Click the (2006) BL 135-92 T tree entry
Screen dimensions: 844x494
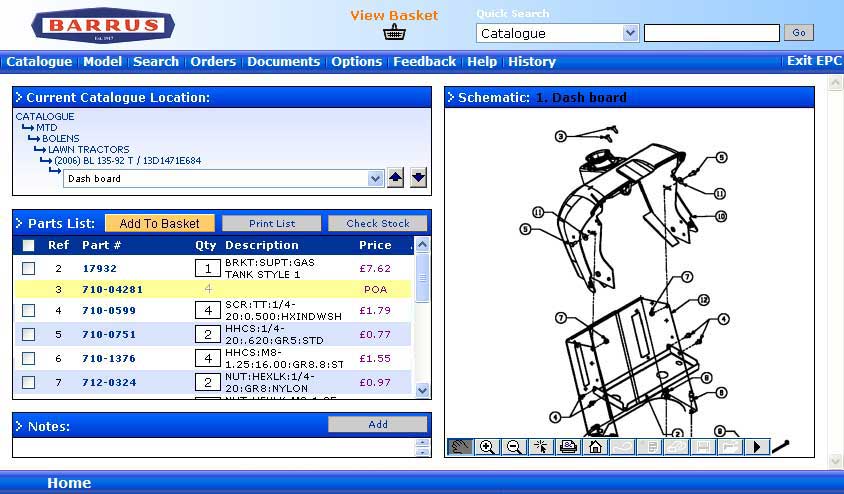point(128,160)
